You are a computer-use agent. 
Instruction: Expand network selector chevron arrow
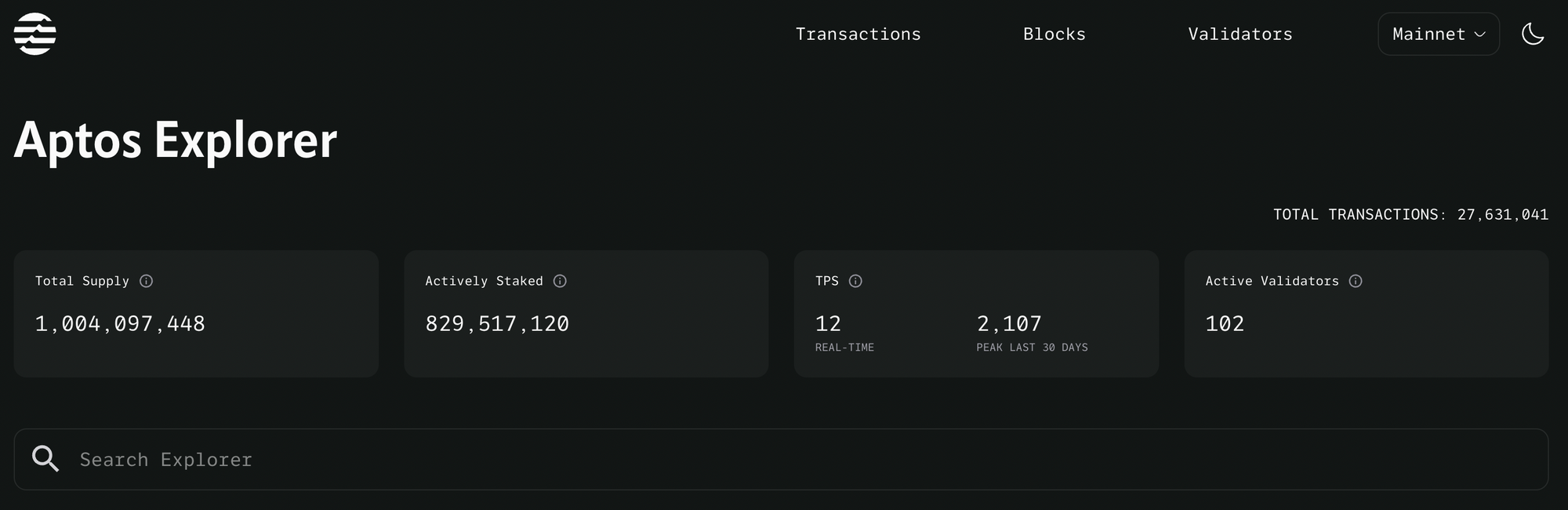point(1480,35)
